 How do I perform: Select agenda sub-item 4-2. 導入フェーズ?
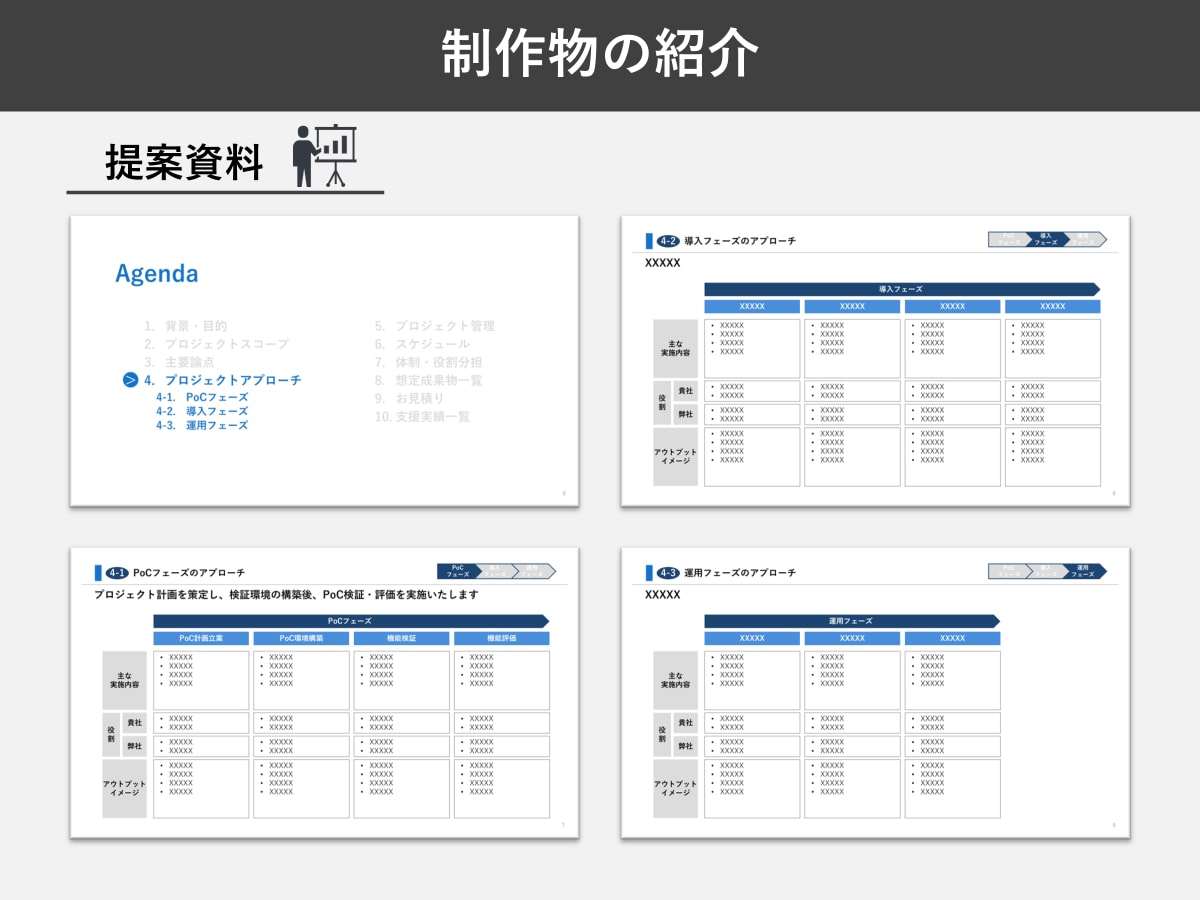(x=202, y=411)
